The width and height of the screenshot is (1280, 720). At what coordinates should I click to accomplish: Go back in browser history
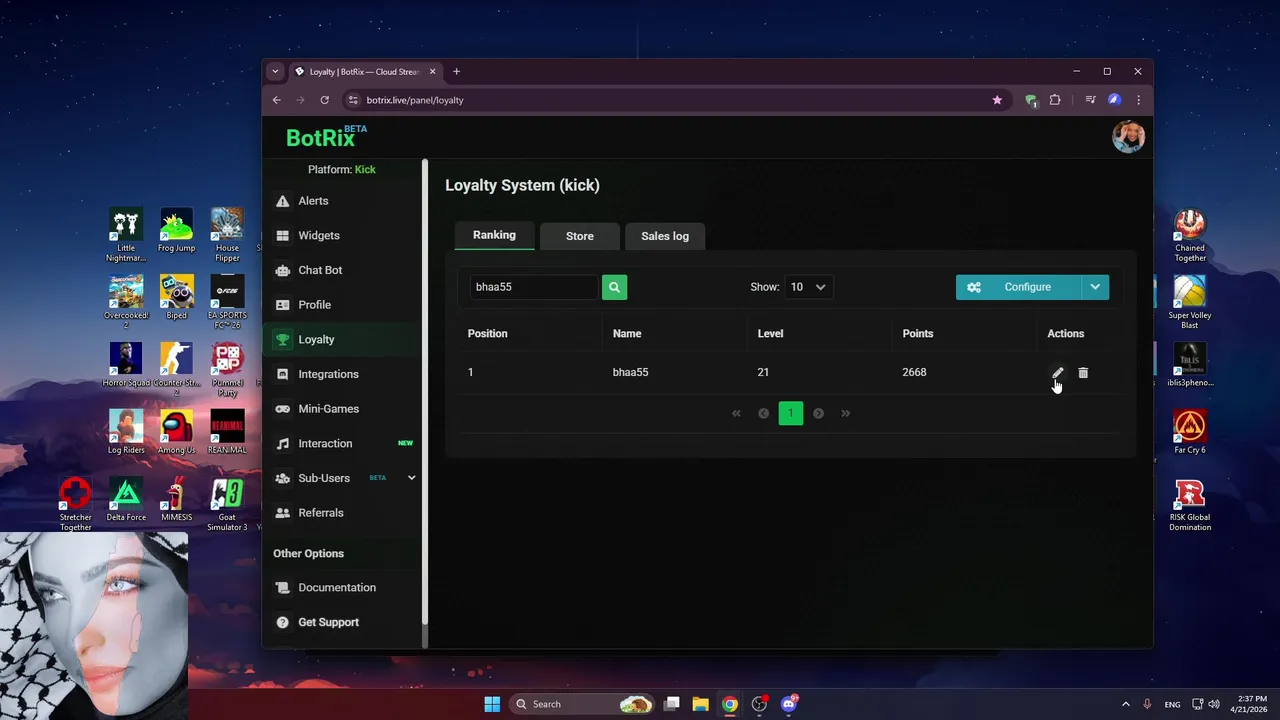click(x=277, y=100)
